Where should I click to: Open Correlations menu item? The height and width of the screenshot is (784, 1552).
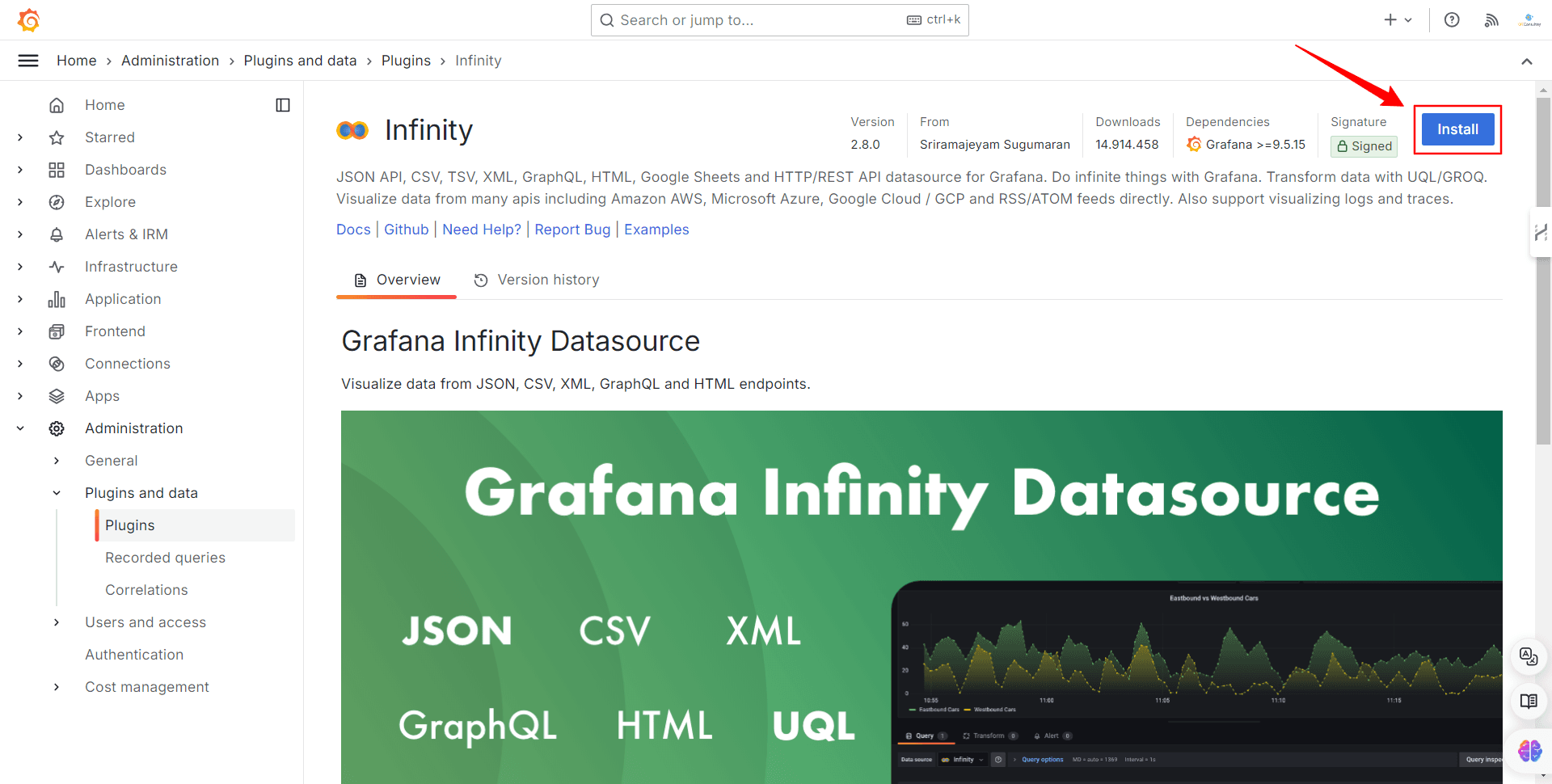[x=146, y=590]
